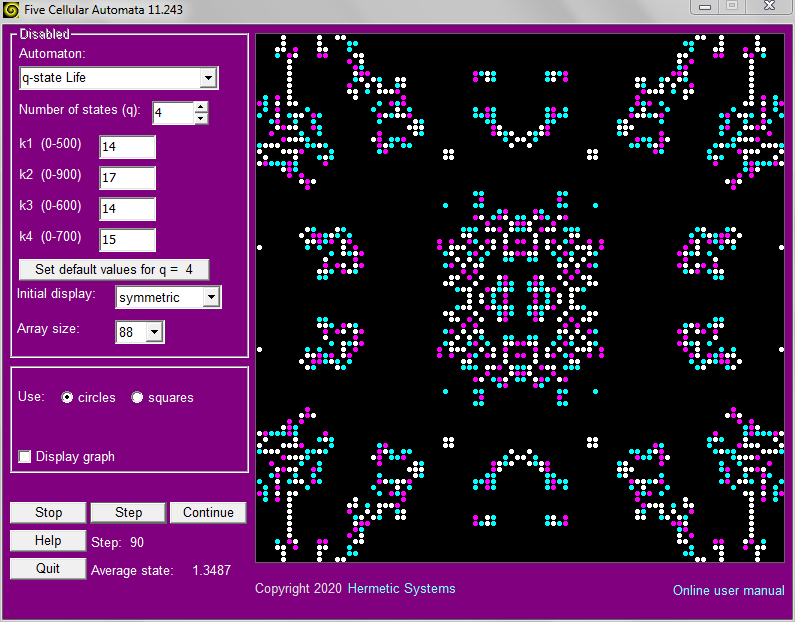Click the k1 input field
Viewport: 795px width, 622px height.
pos(127,147)
